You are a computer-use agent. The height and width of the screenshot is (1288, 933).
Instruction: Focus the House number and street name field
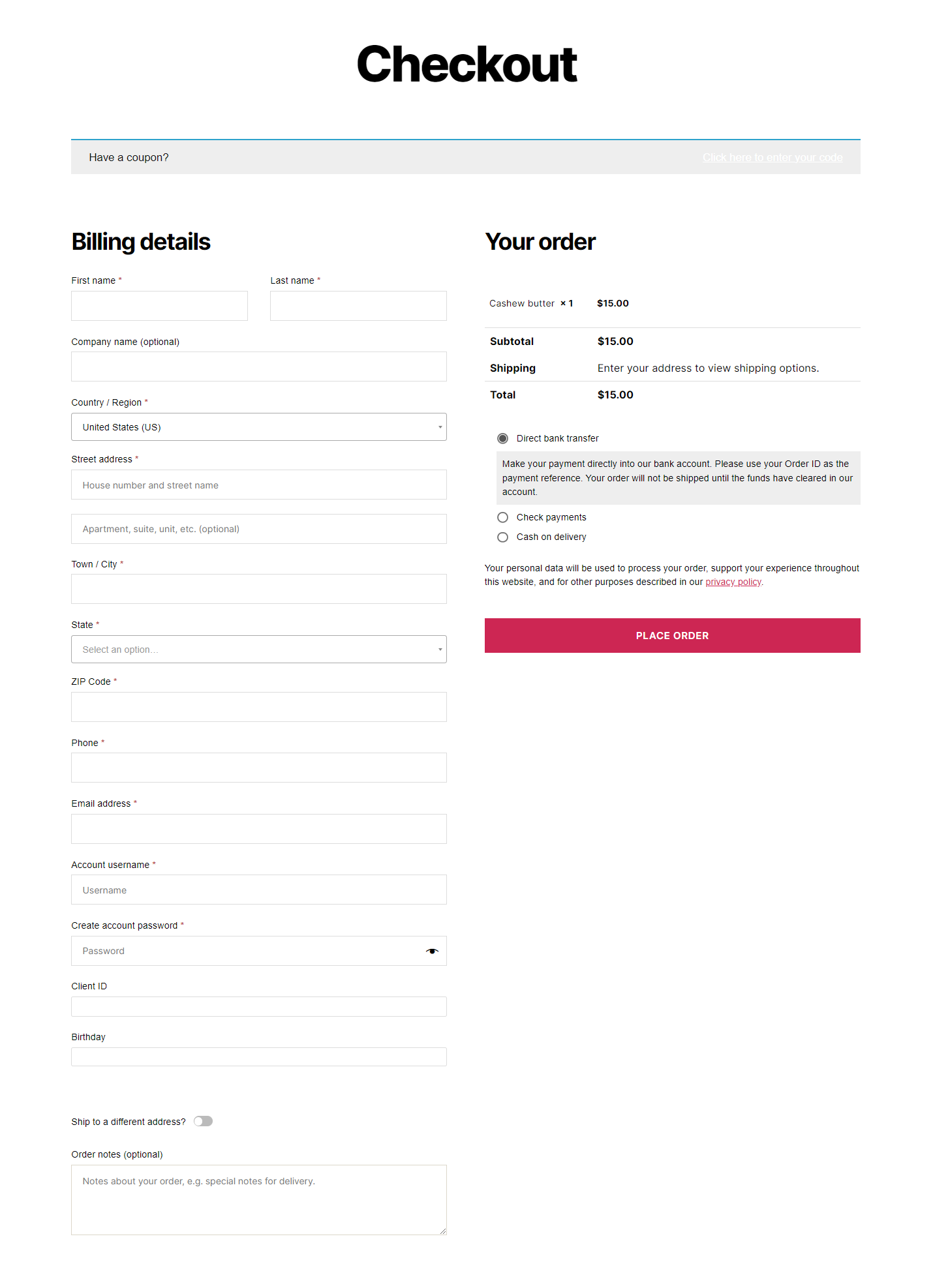[x=259, y=485]
